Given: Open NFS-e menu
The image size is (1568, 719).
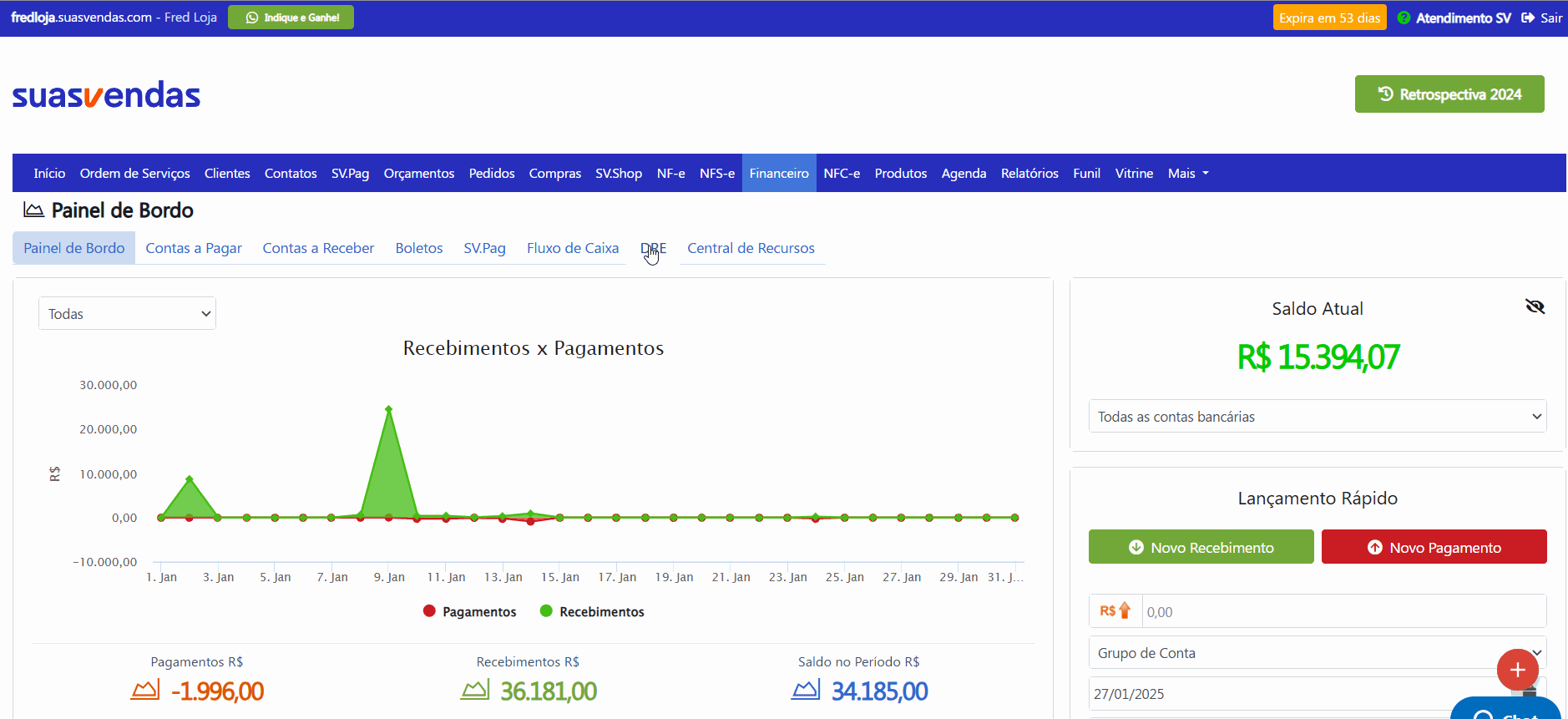Looking at the screenshot, I should pyautogui.click(x=717, y=173).
